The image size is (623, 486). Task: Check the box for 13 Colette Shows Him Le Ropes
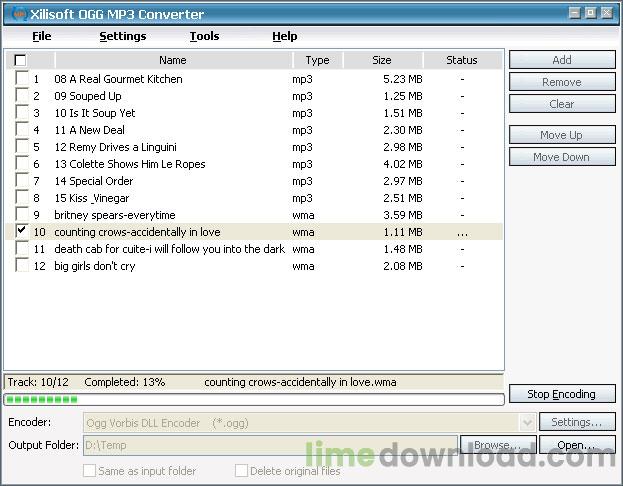(x=22, y=163)
